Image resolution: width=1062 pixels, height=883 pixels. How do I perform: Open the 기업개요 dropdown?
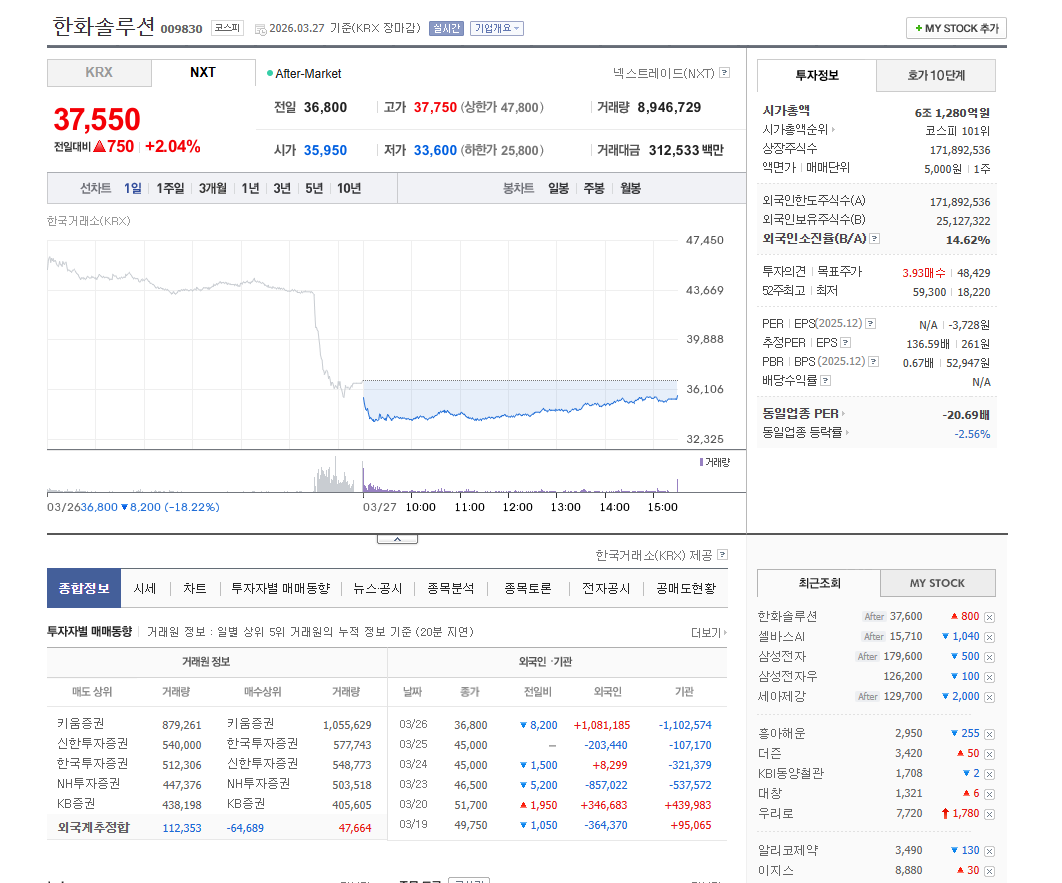(496, 28)
